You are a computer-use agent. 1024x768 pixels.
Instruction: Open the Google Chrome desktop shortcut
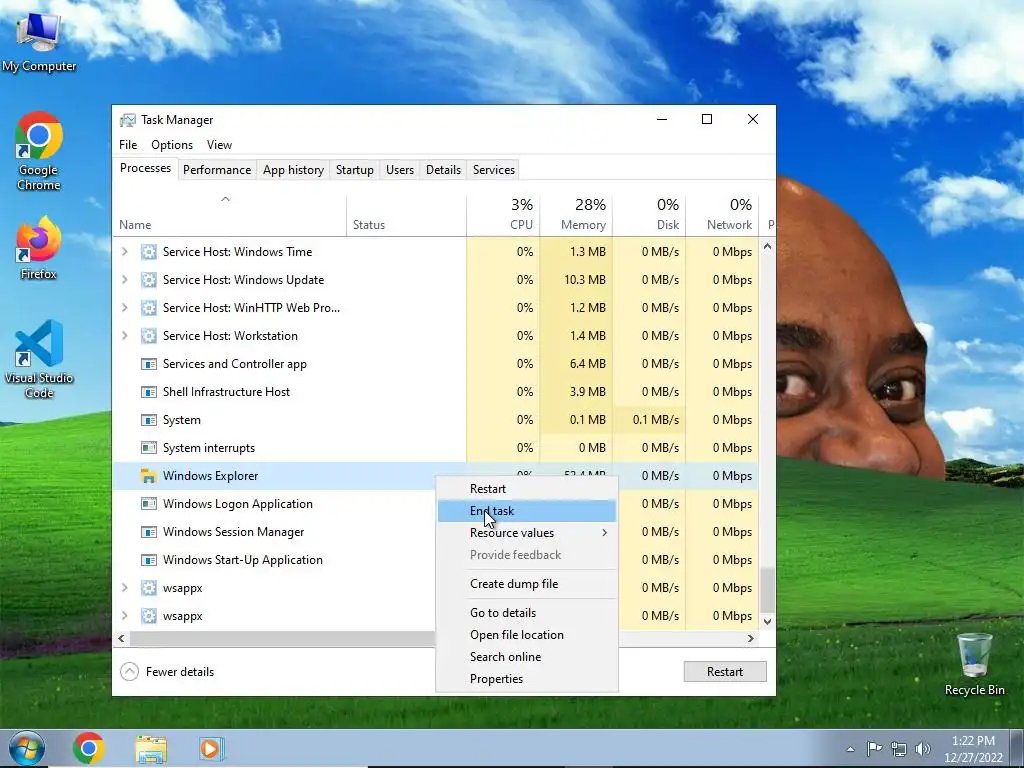tap(39, 150)
